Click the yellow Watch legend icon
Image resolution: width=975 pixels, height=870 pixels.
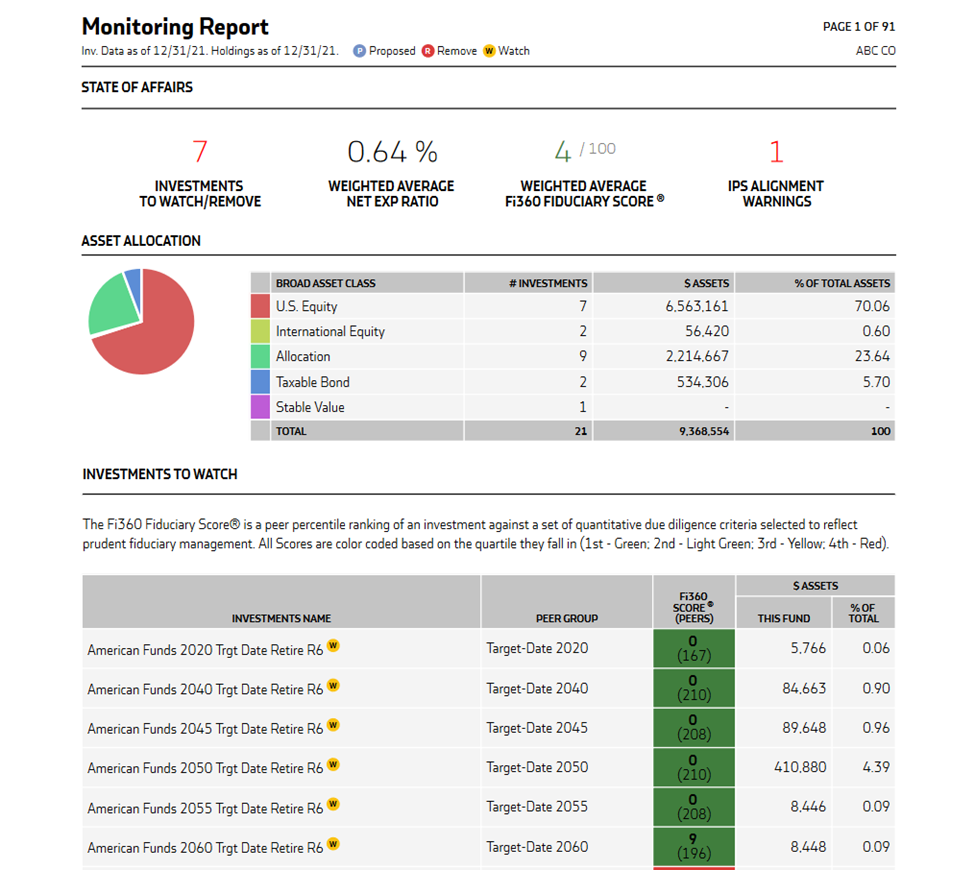(489, 51)
